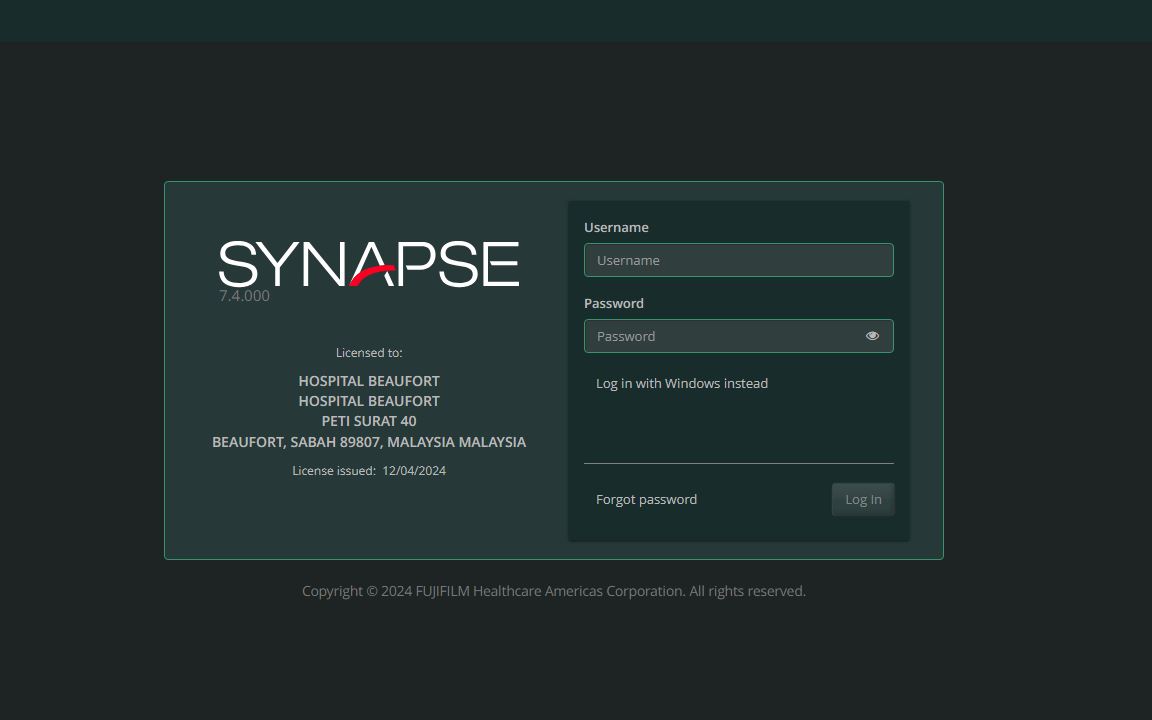Click the FUJIFILM copyright notice
The image size is (1152, 720).
pos(553,590)
